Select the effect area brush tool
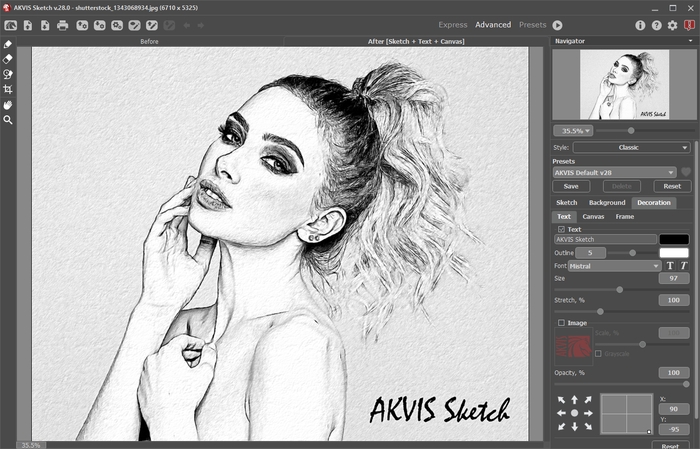Image resolution: width=700 pixels, height=449 pixels. tap(8, 74)
